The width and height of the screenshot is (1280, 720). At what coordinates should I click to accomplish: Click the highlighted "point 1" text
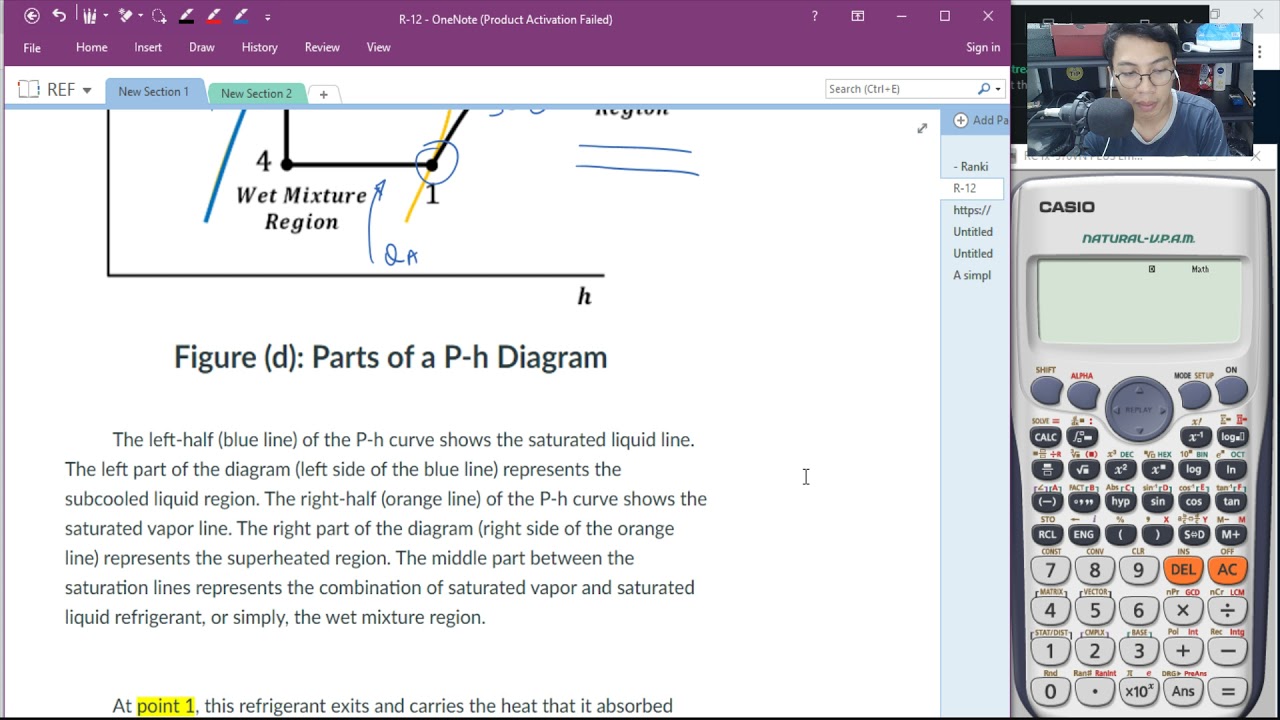point(166,706)
